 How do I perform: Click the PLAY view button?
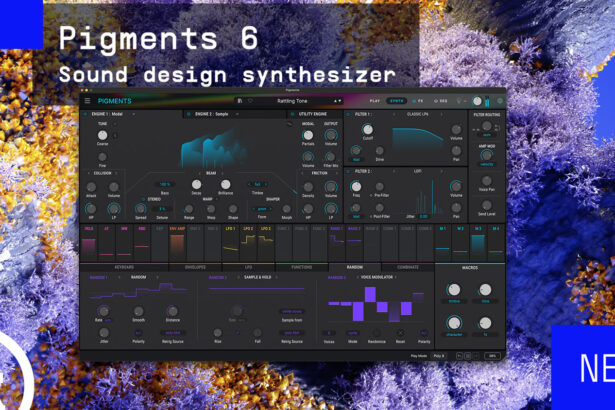click(x=375, y=101)
